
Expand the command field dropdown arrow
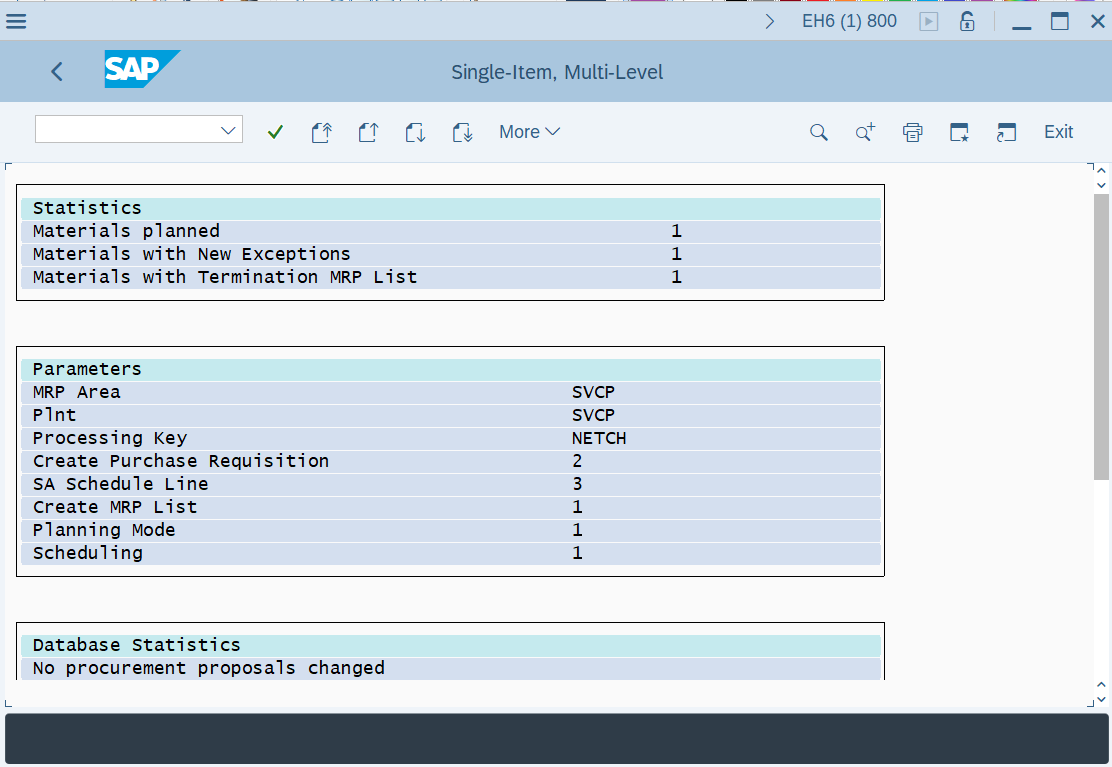229,129
